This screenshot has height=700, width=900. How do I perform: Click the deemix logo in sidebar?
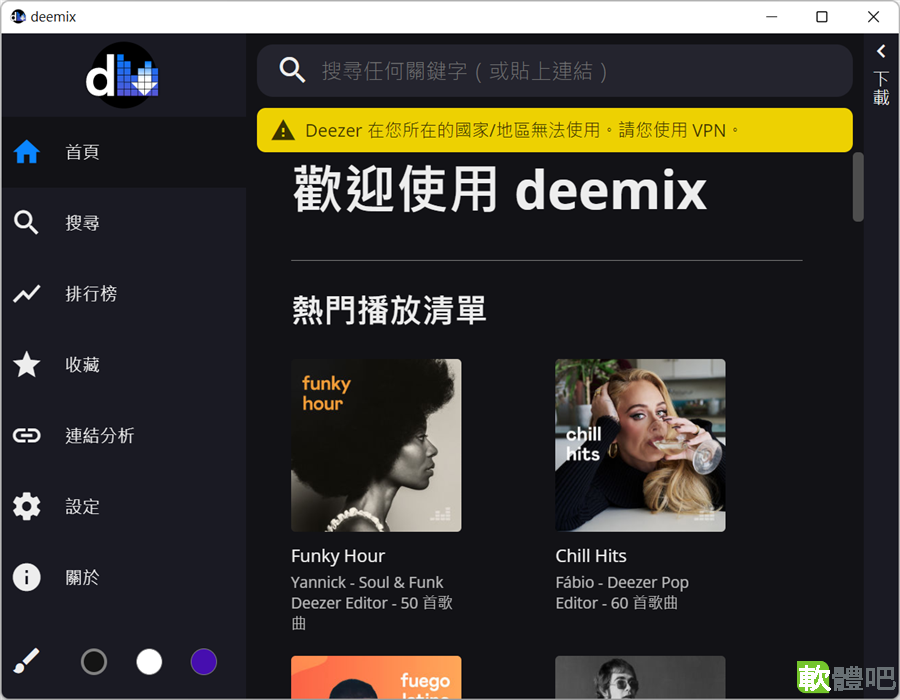click(x=122, y=75)
